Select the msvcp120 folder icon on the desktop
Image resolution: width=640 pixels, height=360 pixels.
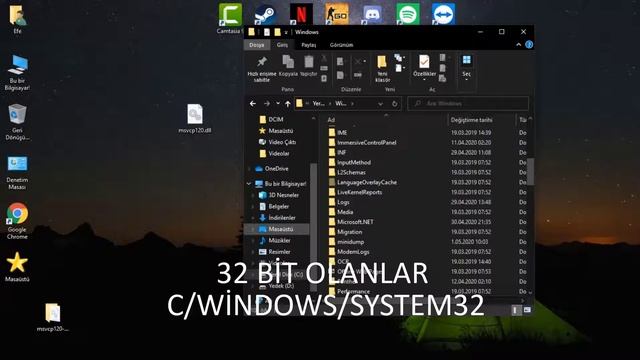52,317
